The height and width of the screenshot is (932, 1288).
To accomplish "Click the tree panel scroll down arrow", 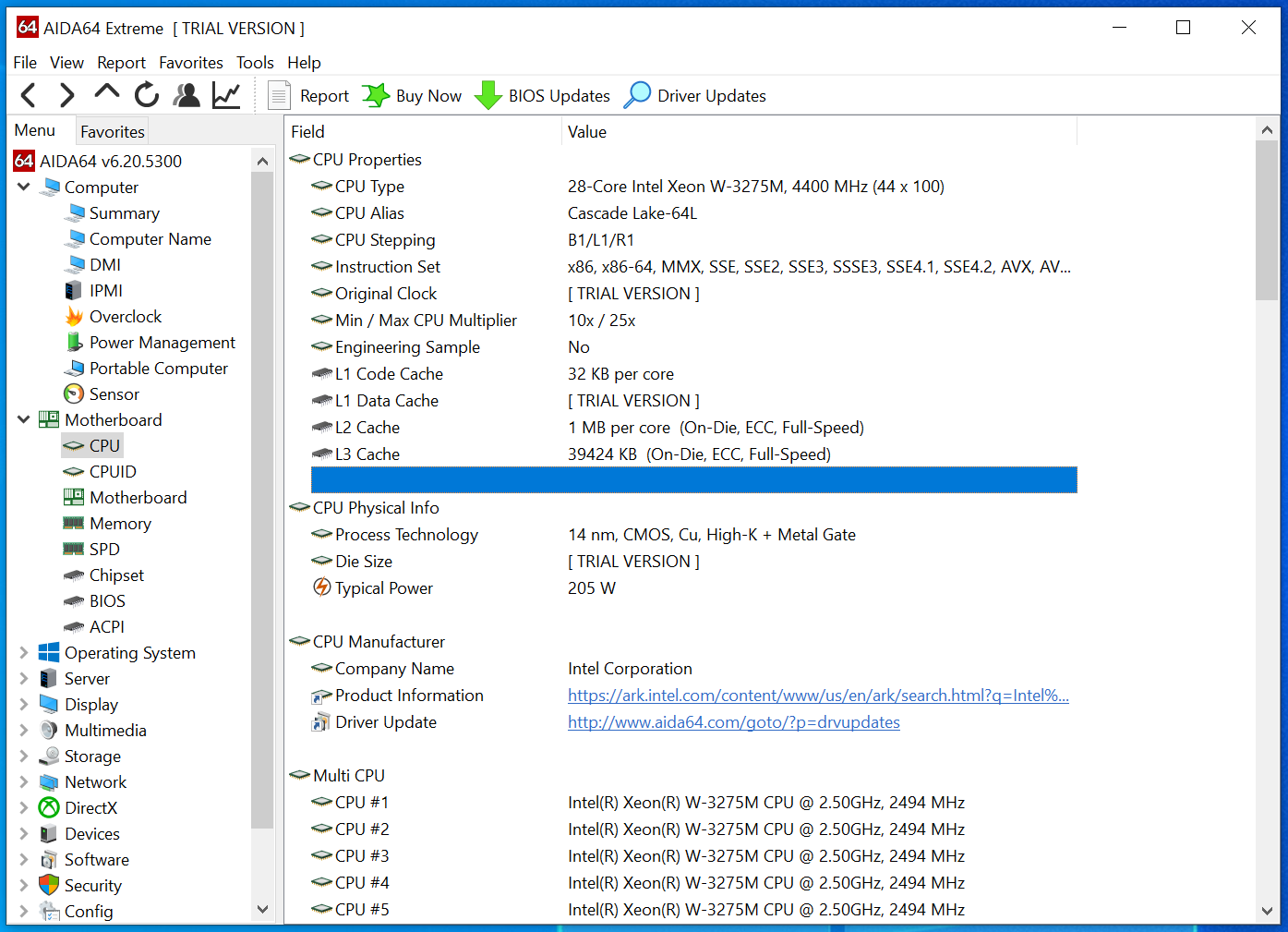I will [x=262, y=909].
